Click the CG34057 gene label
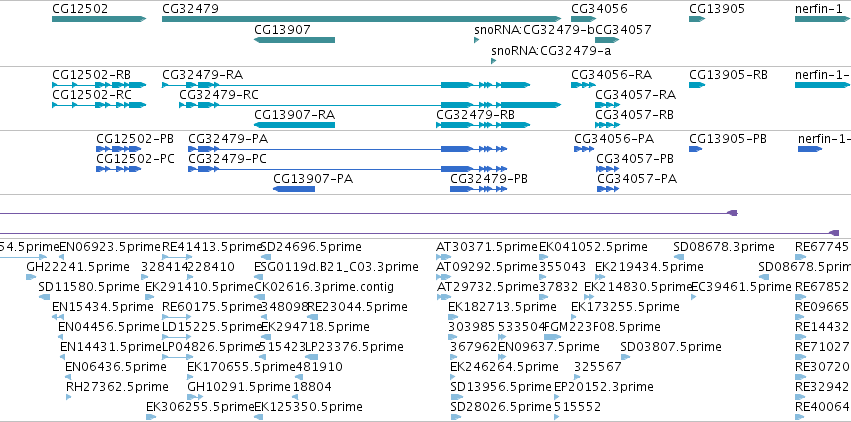The height and width of the screenshot is (422, 851). 623,30
